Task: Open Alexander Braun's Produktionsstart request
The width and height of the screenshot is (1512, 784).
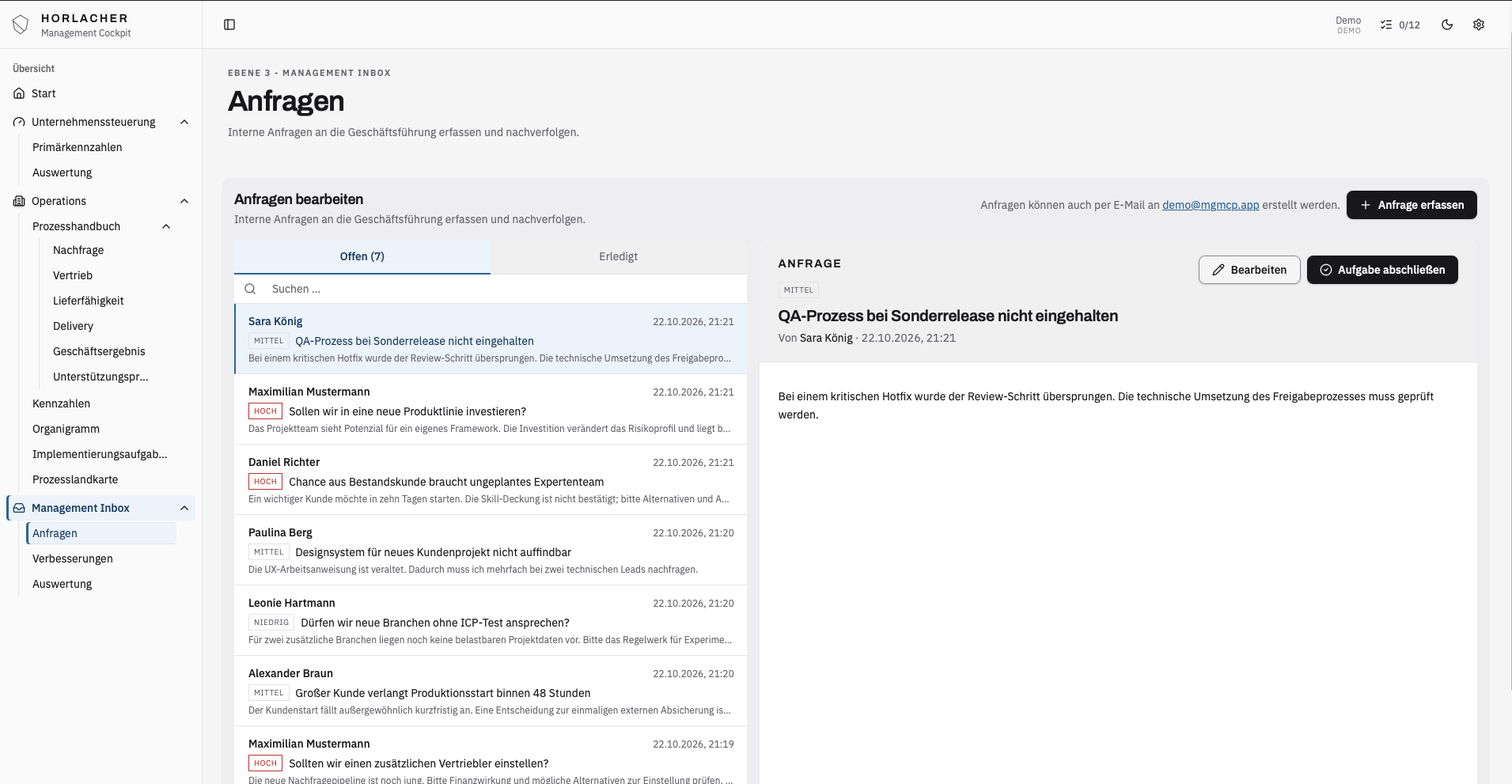Action: [491, 691]
